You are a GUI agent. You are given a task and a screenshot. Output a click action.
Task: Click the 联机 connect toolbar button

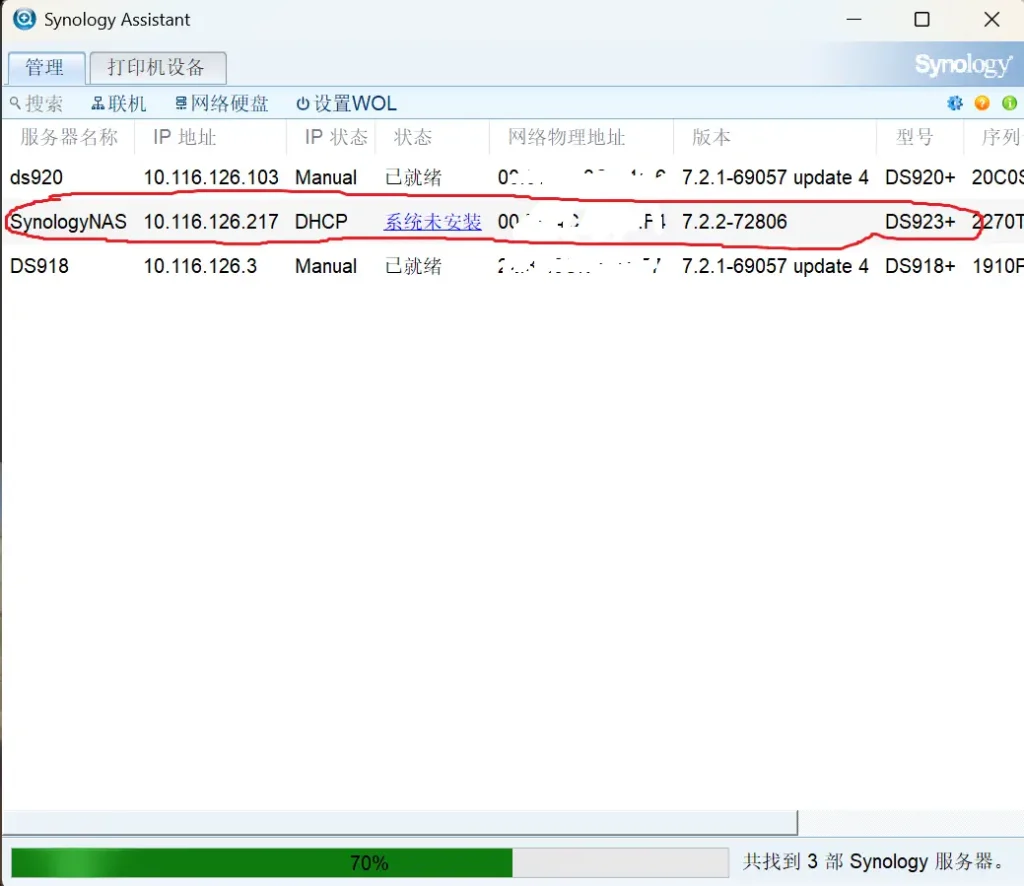[x=119, y=104]
